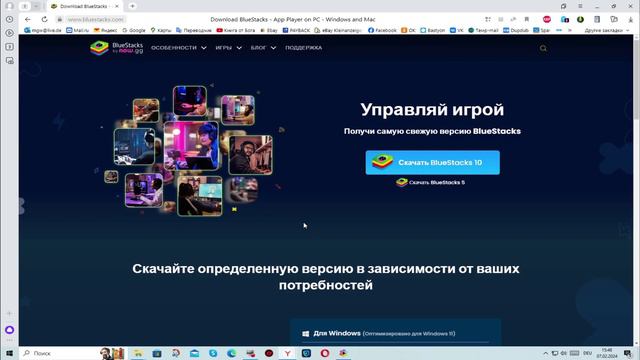Screen dimensions: 640x360
Task: Open the downloads arrow icon in browser toolbar
Action: [x=631, y=19]
